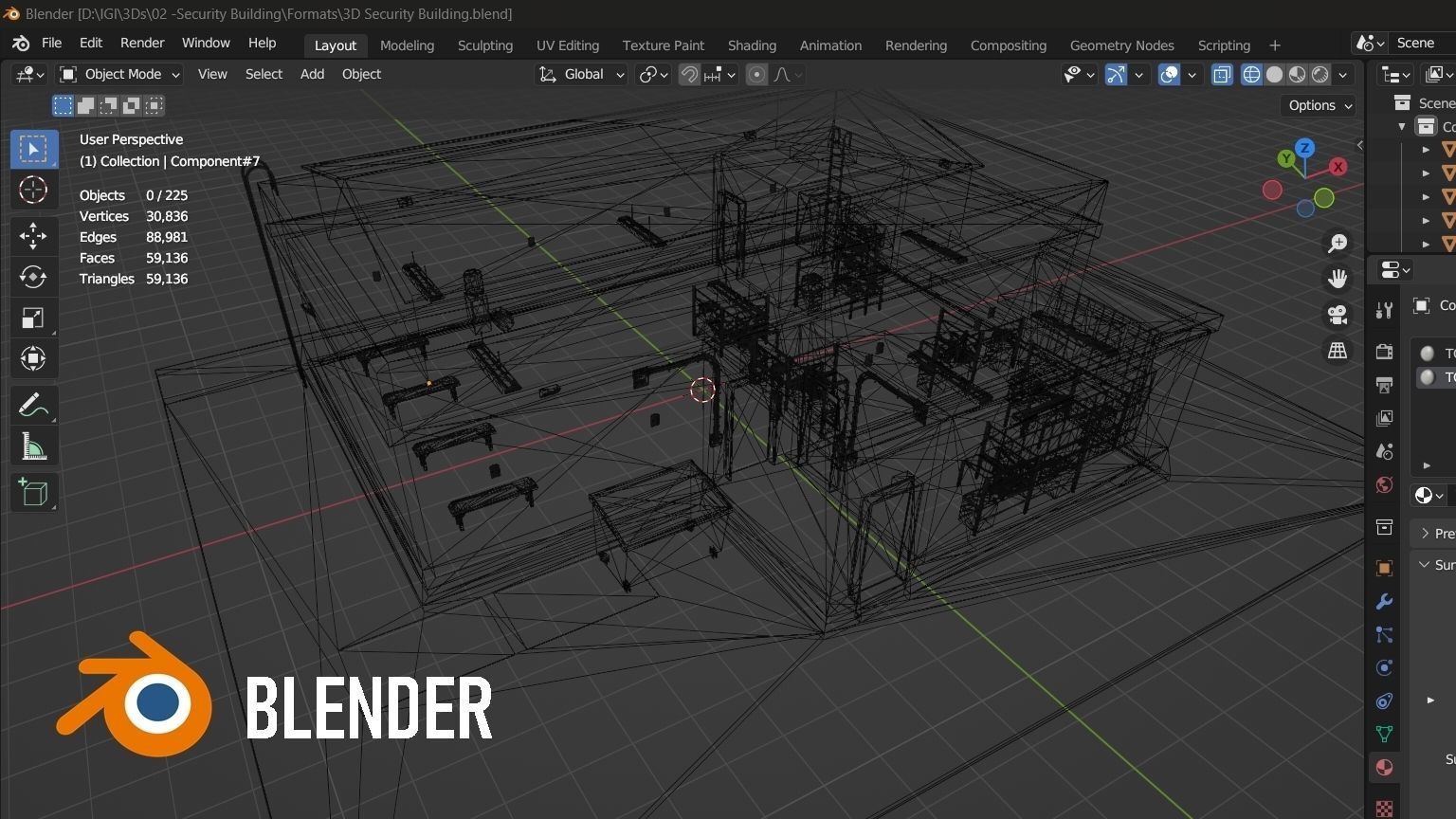Select the Select Box tool
The image size is (1456, 819).
34,149
